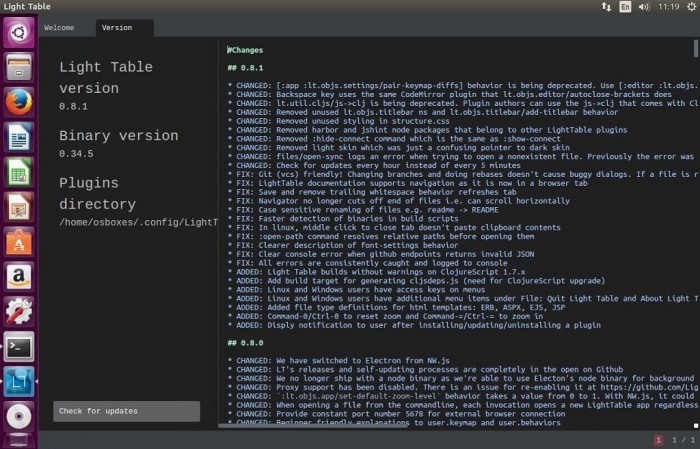
Task: Click the ## 0.8.0 heading
Action: tap(245, 343)
